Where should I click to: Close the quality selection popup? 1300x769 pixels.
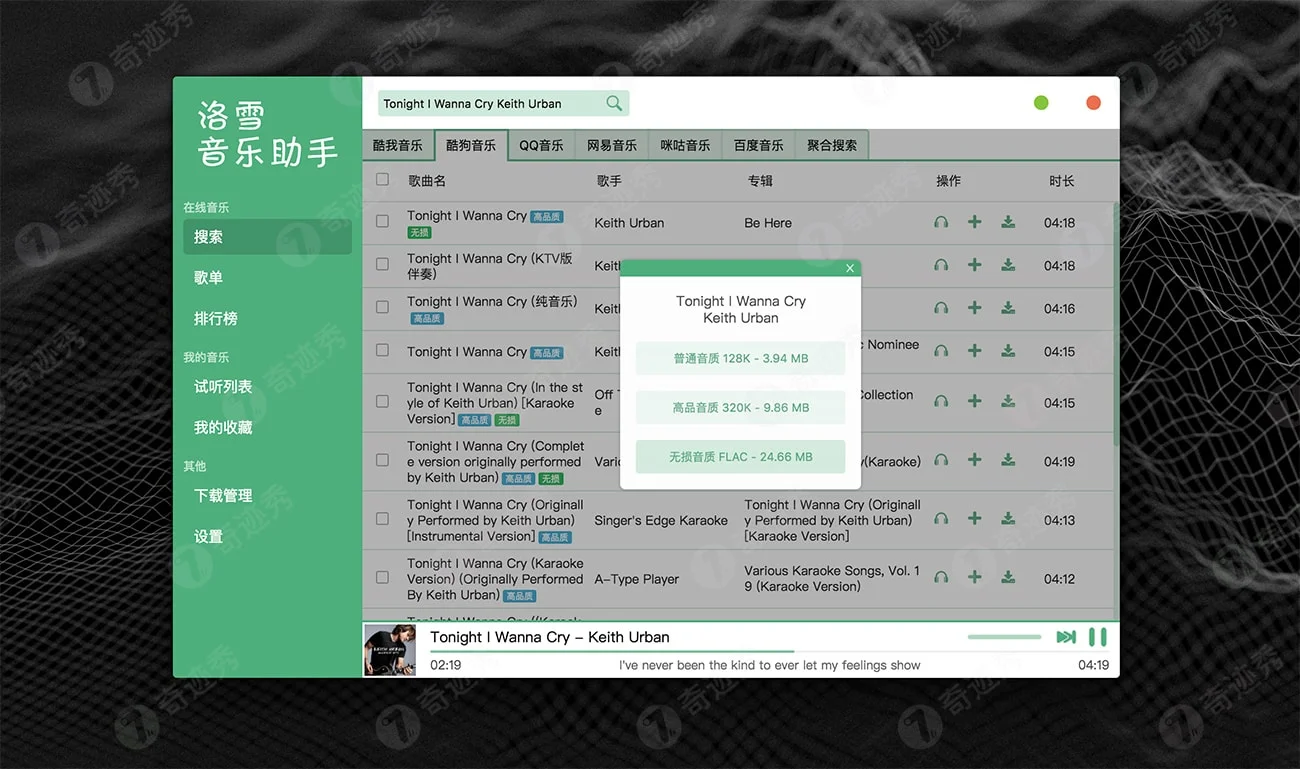tap(850, 268)
